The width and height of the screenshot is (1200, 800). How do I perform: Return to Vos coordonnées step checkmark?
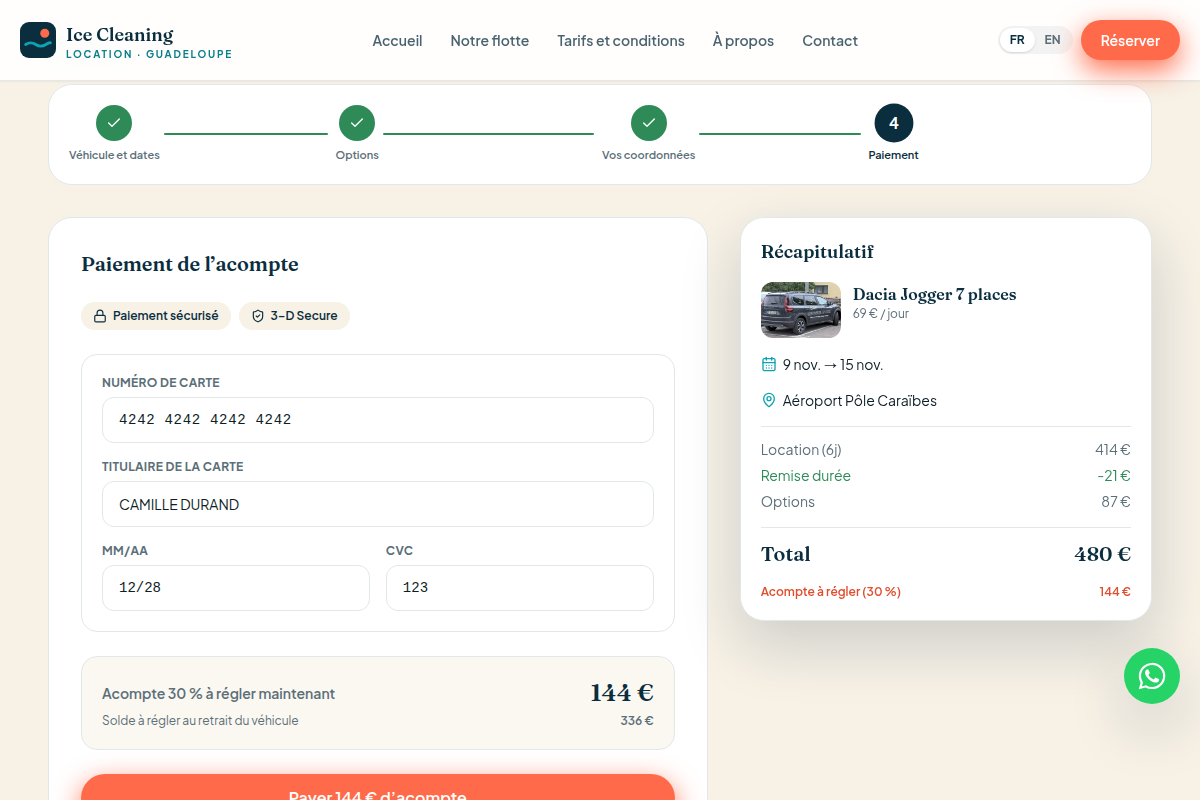(x=649, y=123)
